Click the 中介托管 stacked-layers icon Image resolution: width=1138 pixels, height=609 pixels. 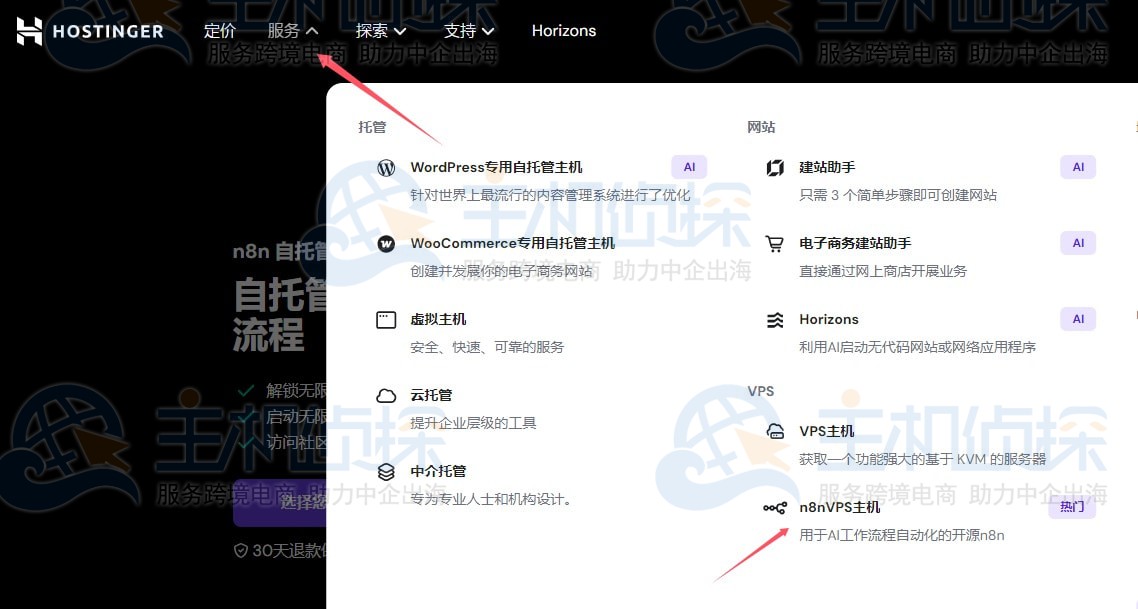386,471
